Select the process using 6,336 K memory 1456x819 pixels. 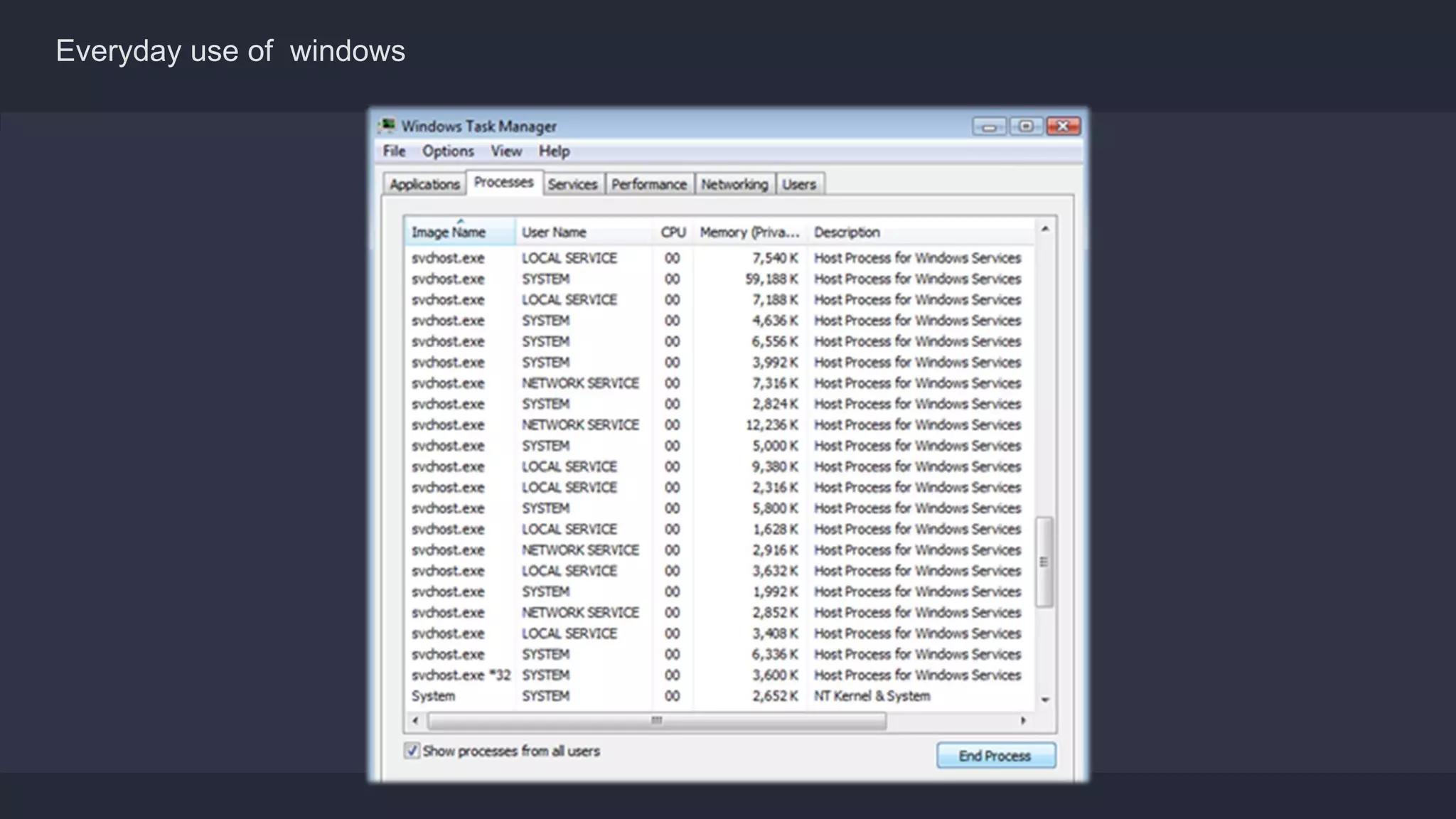(719, 654)
